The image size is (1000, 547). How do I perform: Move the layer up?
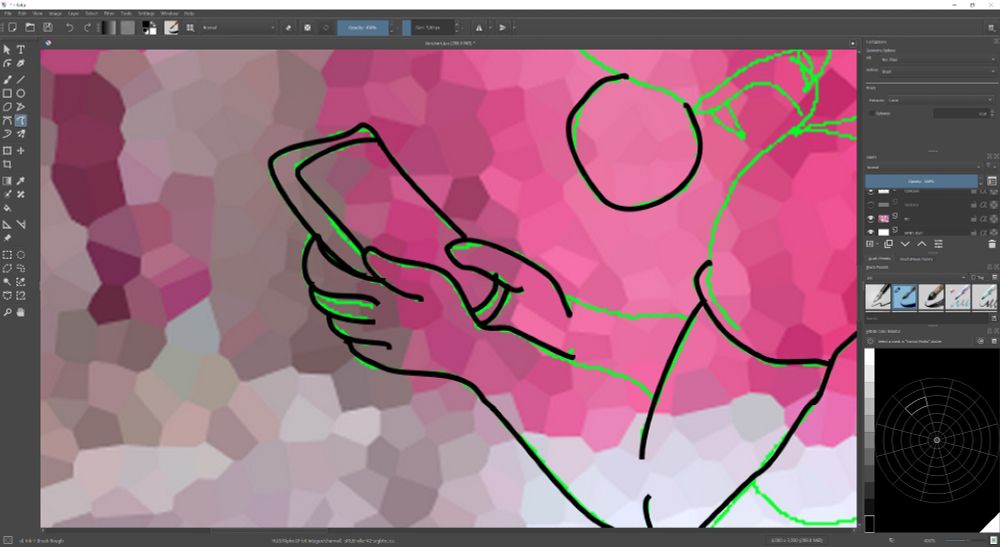pyautogui.click(x=922, y=244)
